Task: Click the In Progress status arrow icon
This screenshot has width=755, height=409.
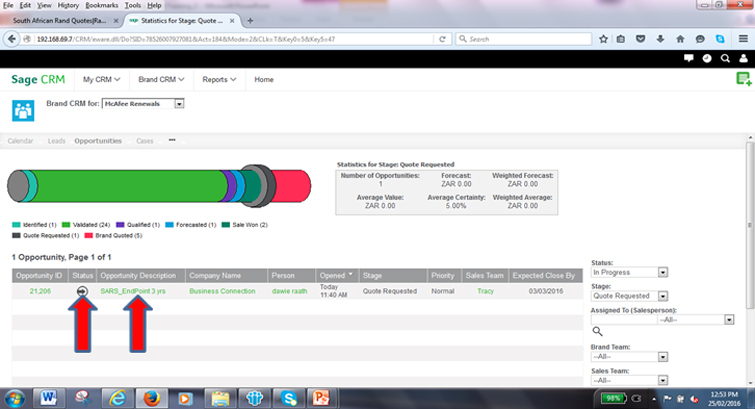Action: [x=82, y=291]
